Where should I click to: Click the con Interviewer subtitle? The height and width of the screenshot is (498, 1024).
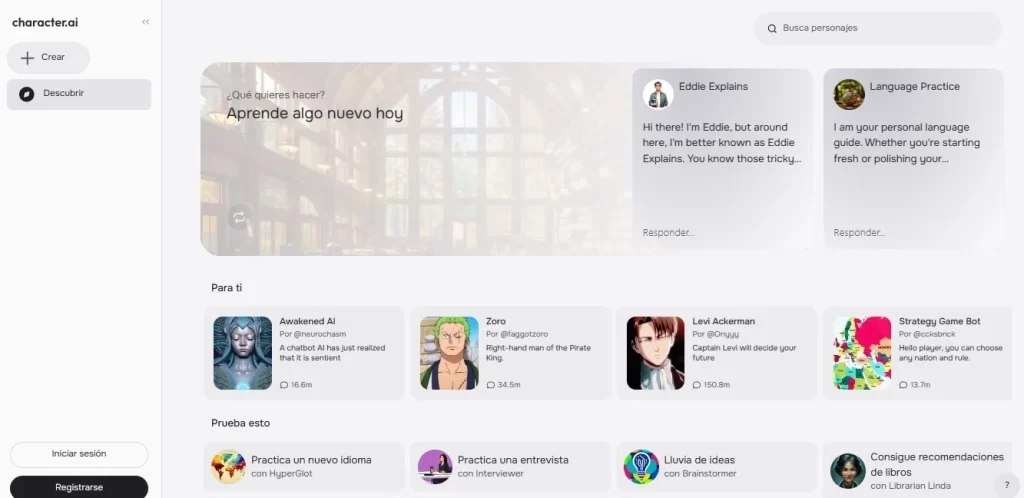[490, 474]
